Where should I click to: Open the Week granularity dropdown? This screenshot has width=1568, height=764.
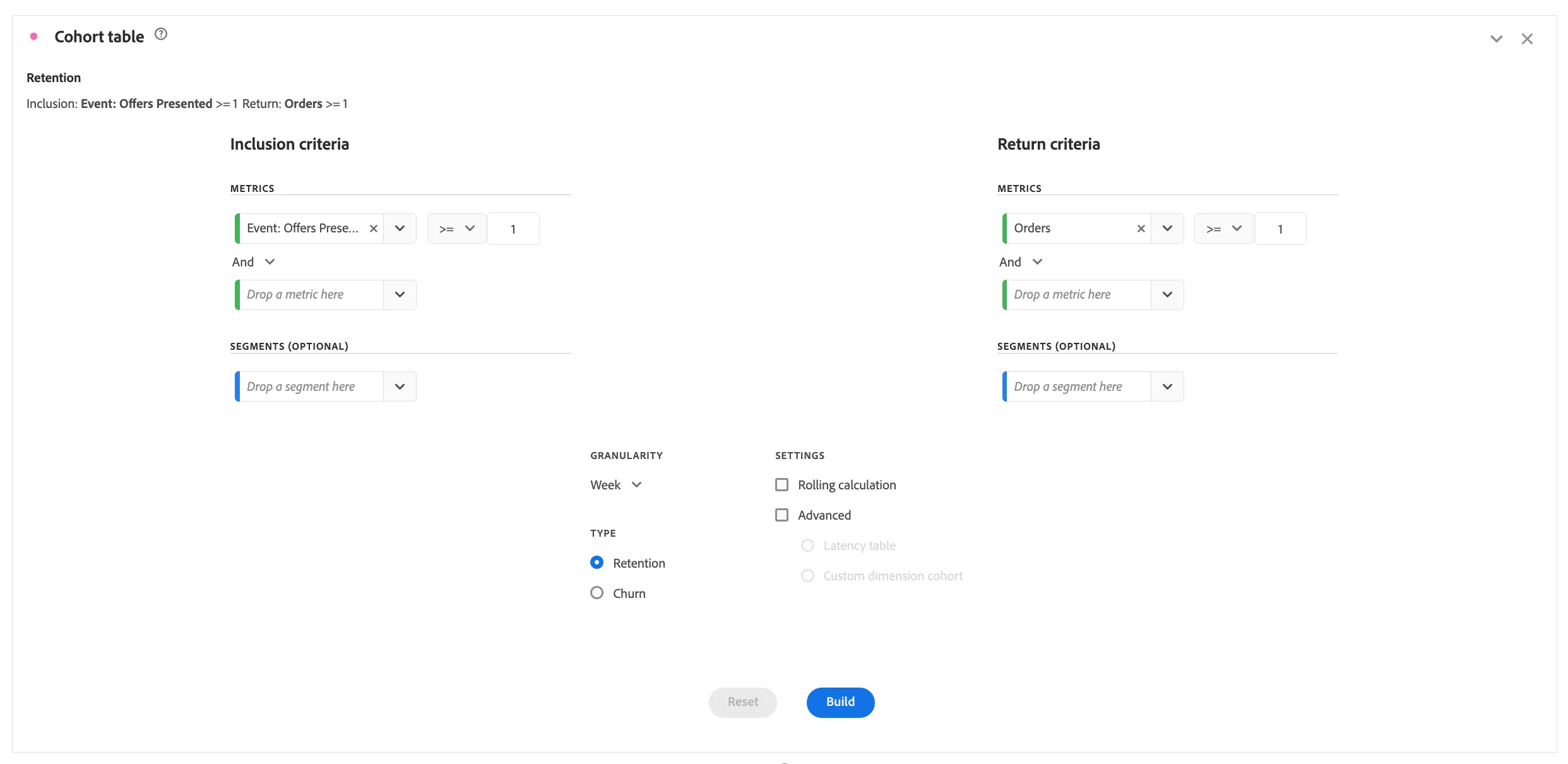pos(616,485)
